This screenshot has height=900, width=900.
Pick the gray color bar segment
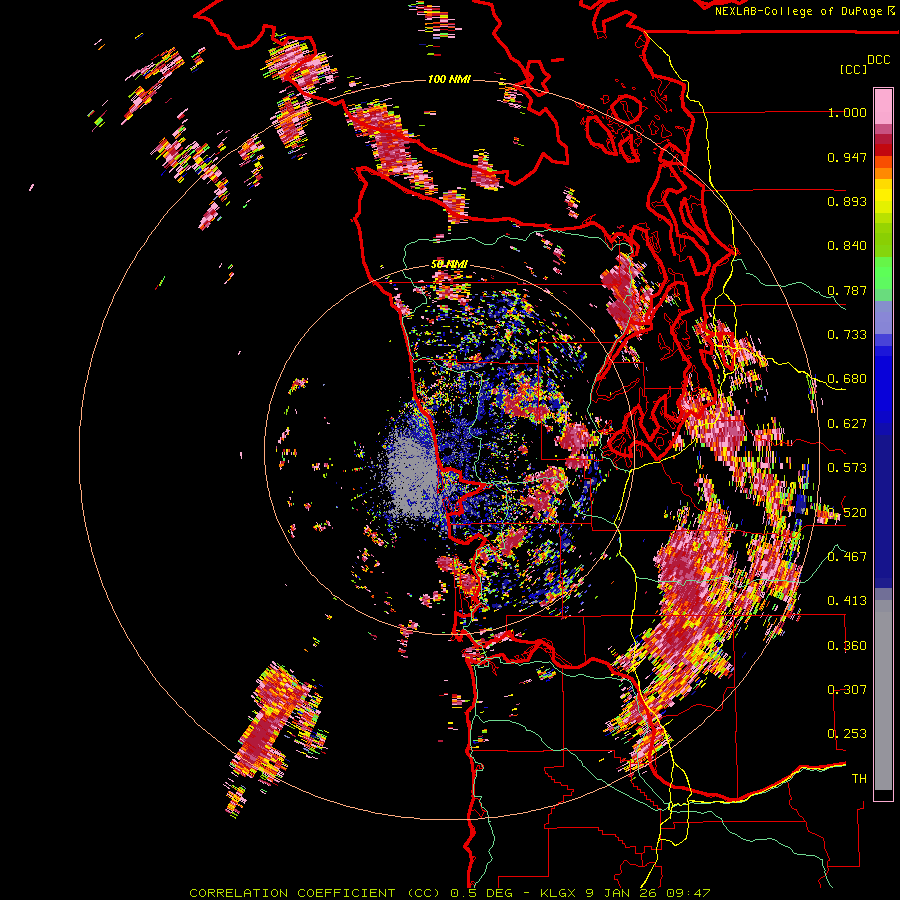(x=883, y=695)
